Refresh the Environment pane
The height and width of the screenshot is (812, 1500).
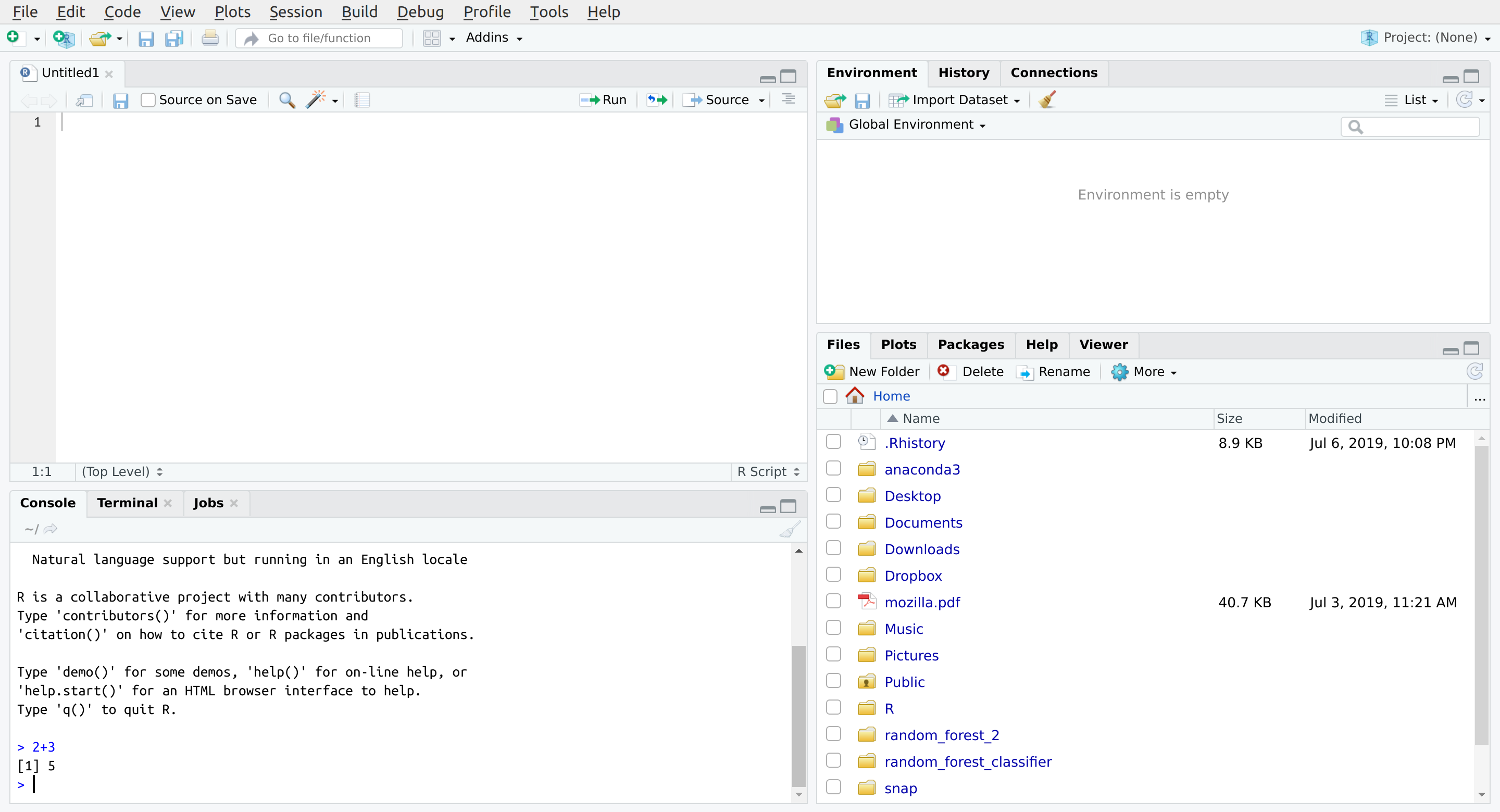(1464, 99)
